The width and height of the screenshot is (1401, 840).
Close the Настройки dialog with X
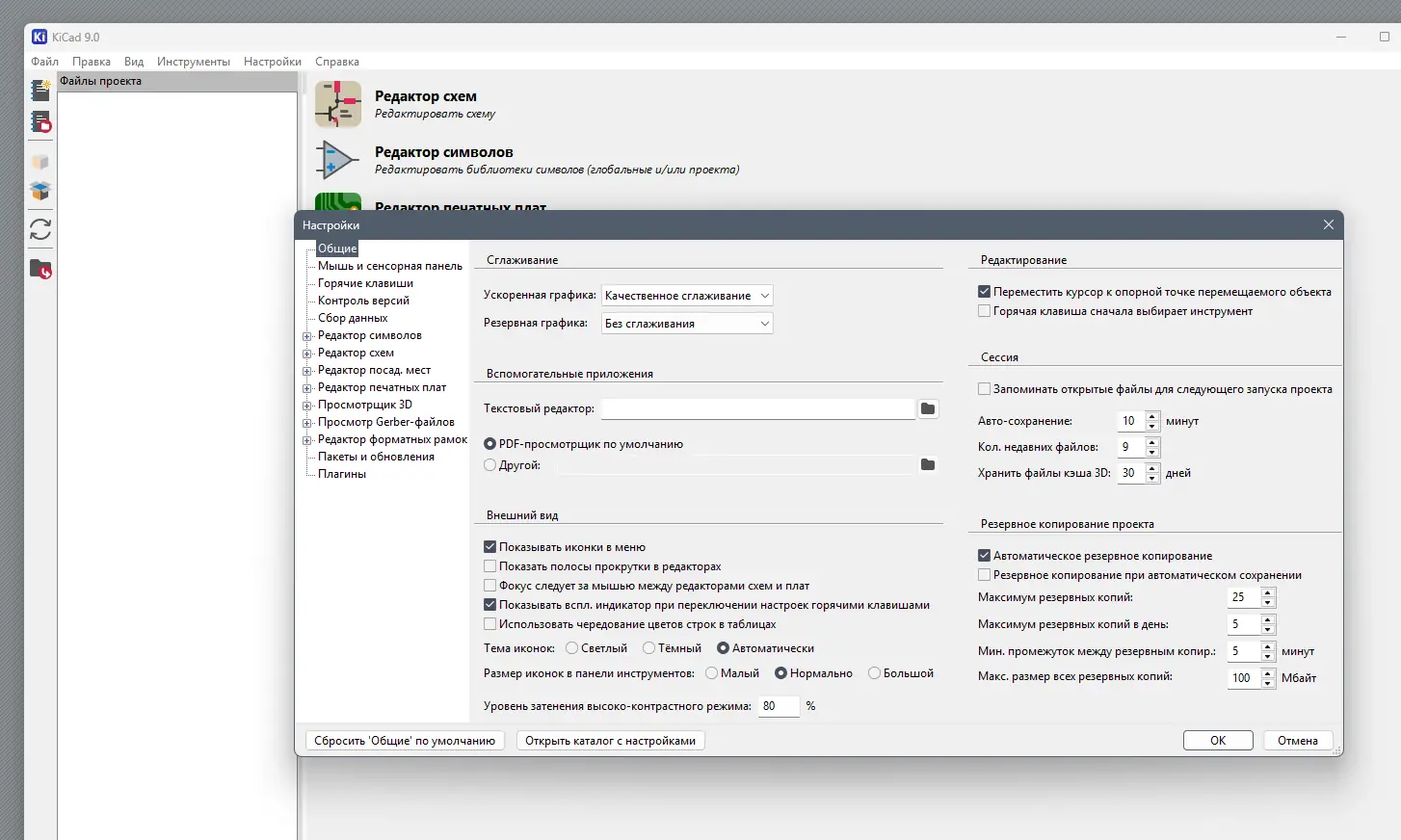[1329, 224]
